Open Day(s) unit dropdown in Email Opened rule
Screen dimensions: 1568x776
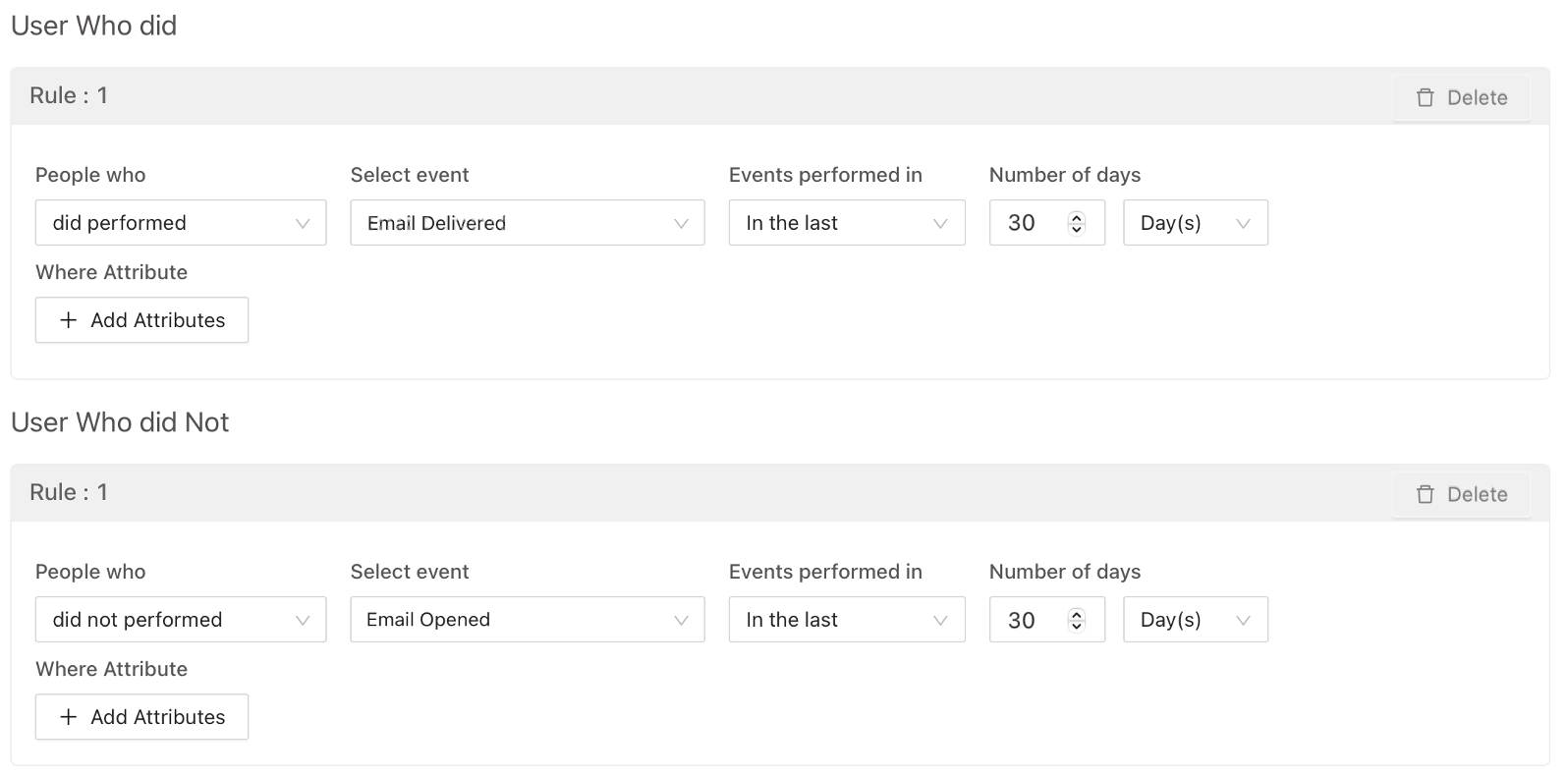point(1196,620)
